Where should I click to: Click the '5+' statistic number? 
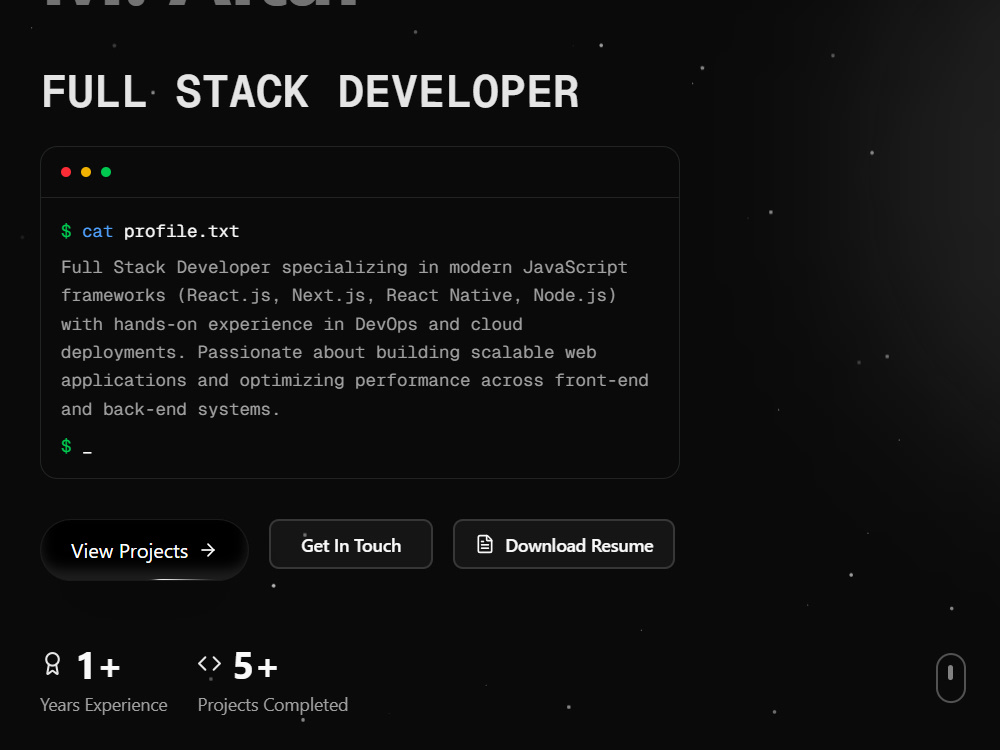[255, 666]
